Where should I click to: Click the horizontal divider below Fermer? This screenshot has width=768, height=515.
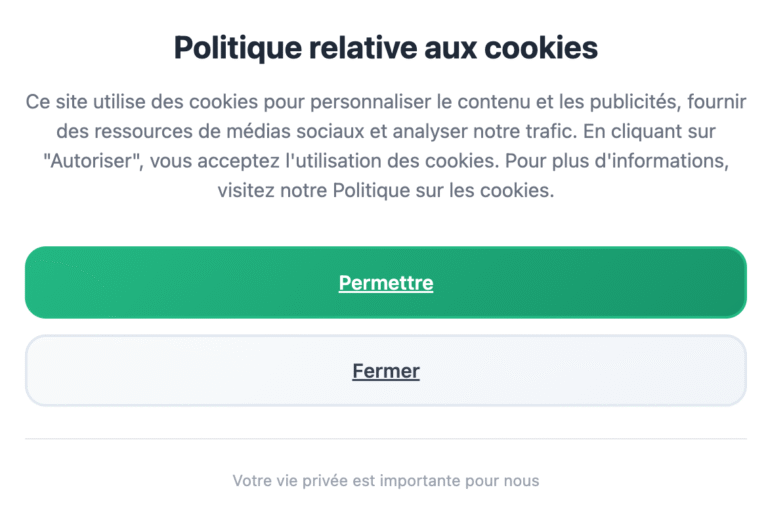point(385,438)
